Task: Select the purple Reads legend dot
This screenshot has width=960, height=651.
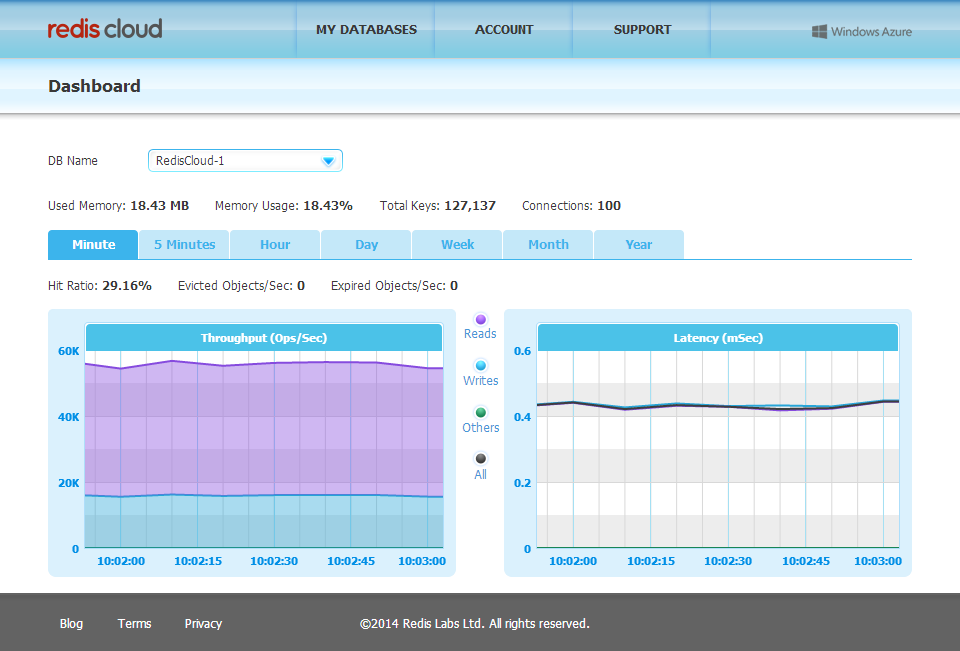Action: tap(481, 319)
